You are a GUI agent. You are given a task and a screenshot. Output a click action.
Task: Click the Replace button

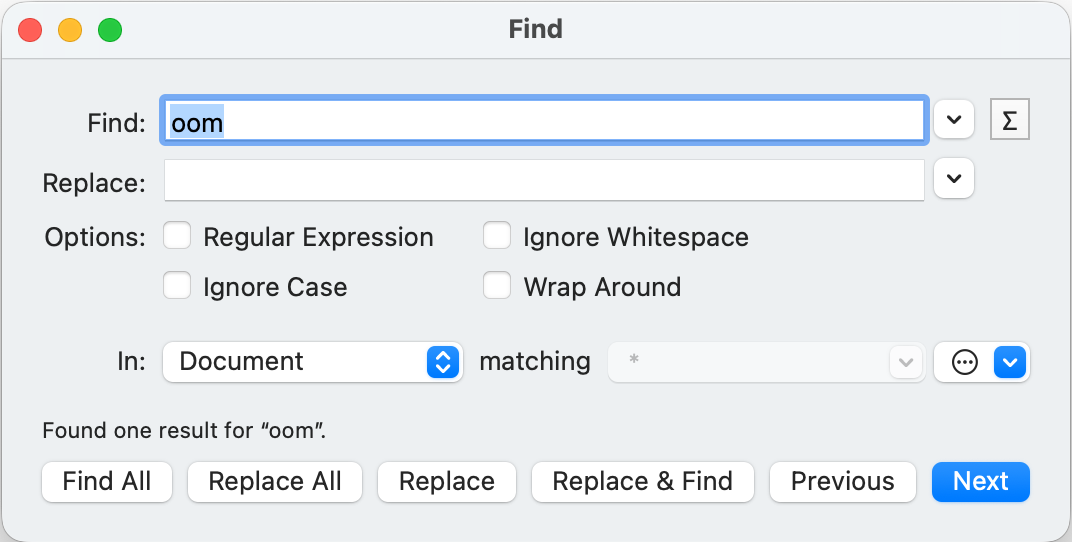[446, 481]
